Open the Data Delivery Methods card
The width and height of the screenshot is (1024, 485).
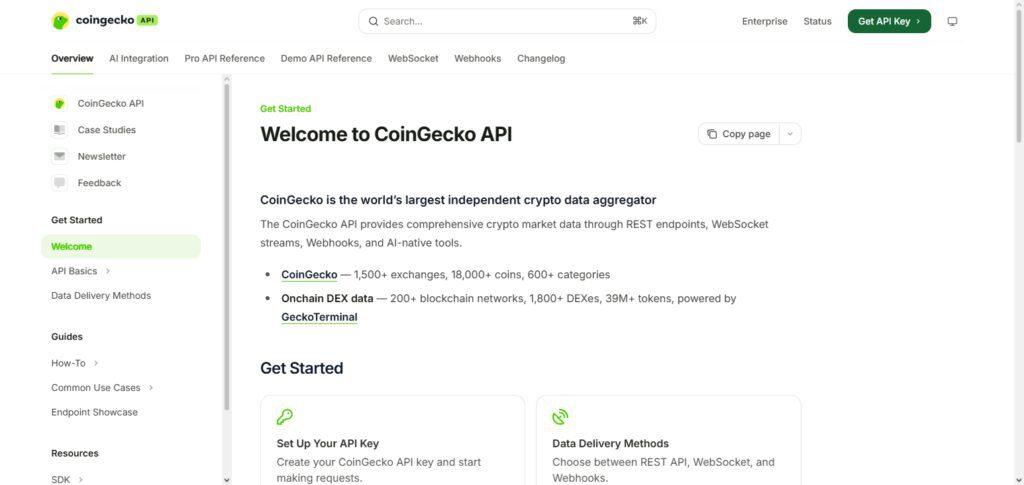(x=669, y=440)
